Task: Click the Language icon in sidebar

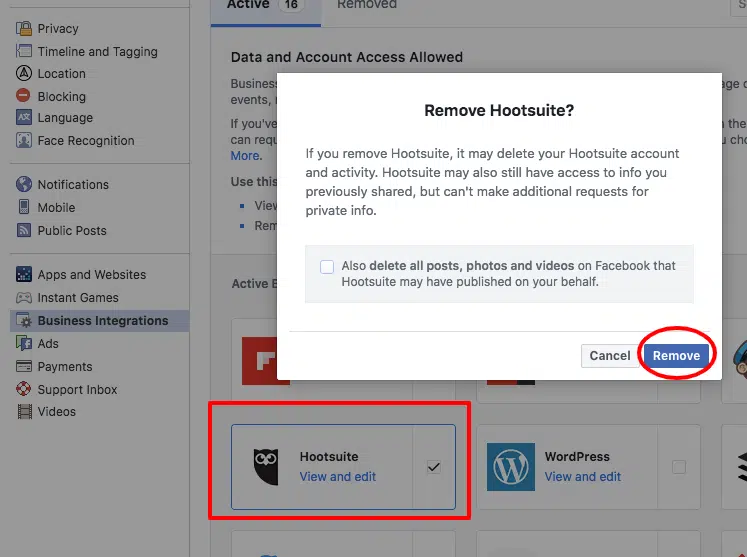Action: tap(23, 117)
